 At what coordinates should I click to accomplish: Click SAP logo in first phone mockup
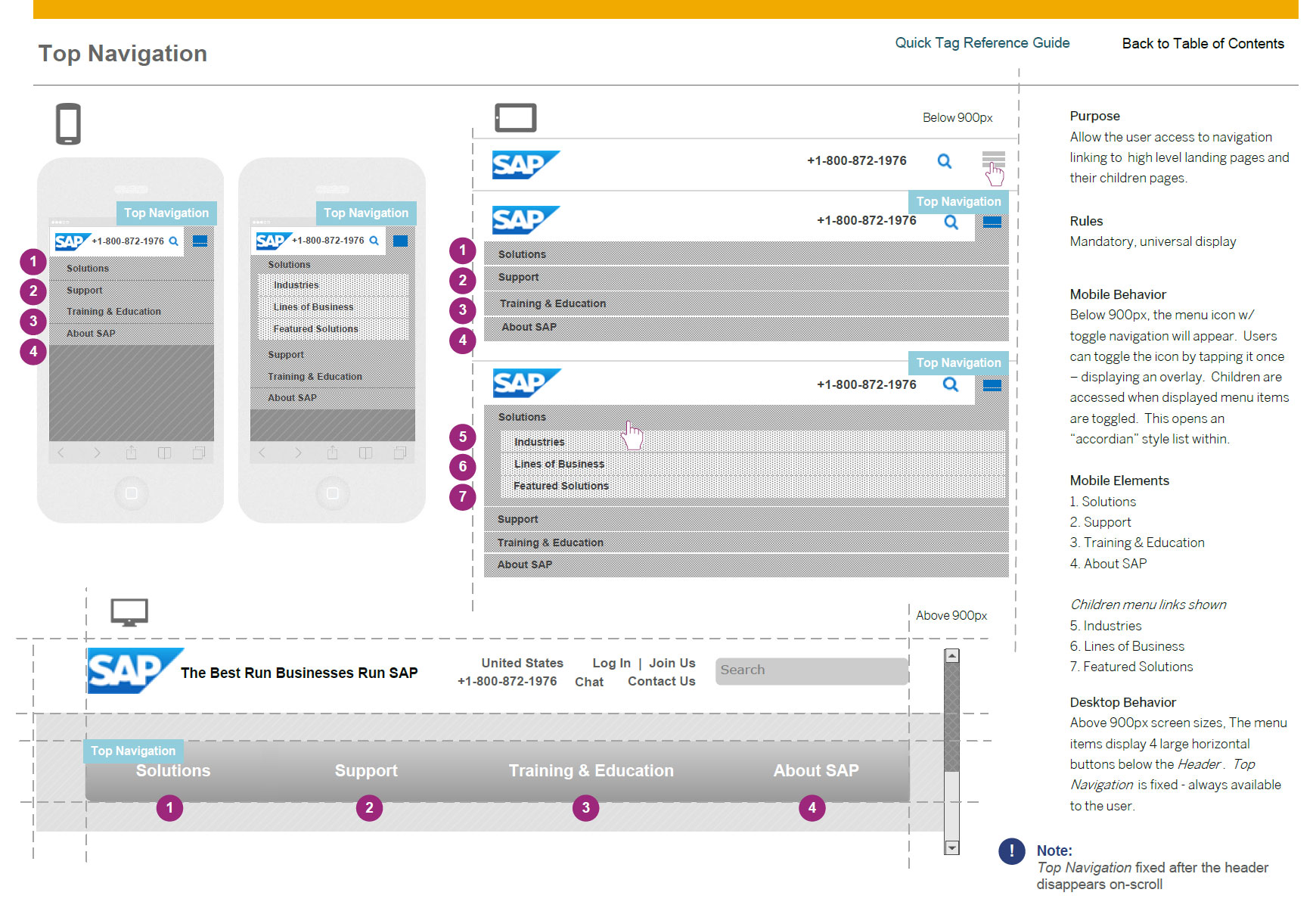(73, 241)
